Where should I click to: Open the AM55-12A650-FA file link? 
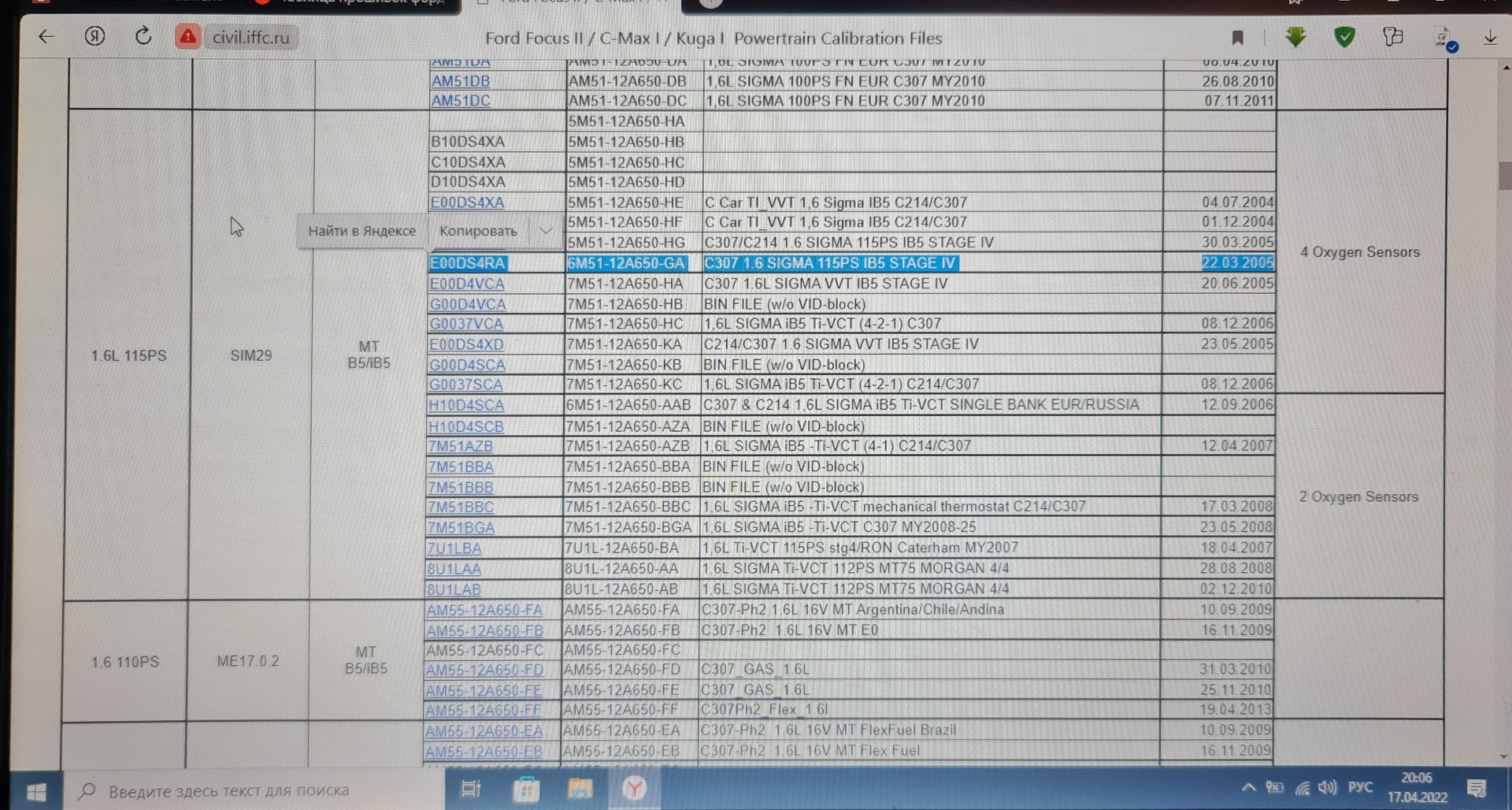tap(484, 610)
